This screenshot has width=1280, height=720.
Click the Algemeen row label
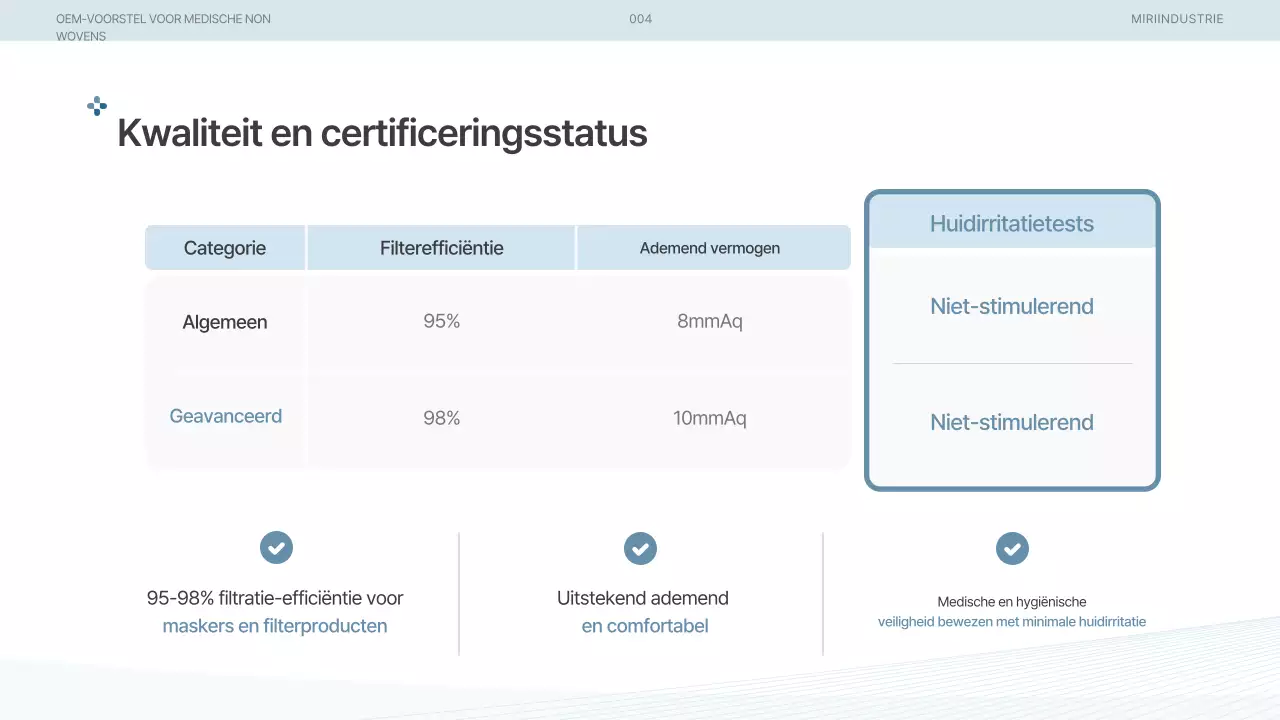click(x=225, y=322)
